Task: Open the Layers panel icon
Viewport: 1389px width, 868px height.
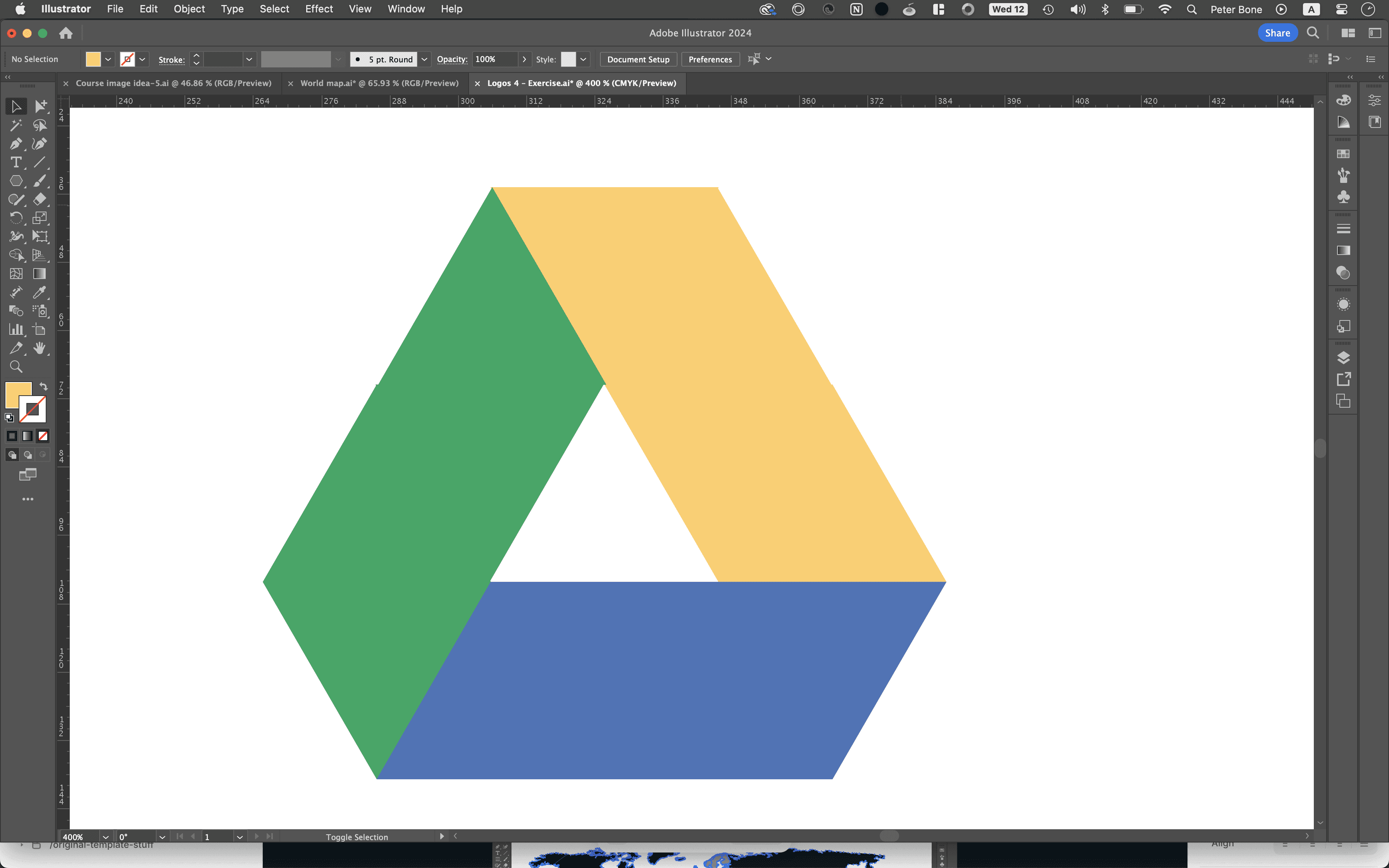Action: click(1343, 358)
